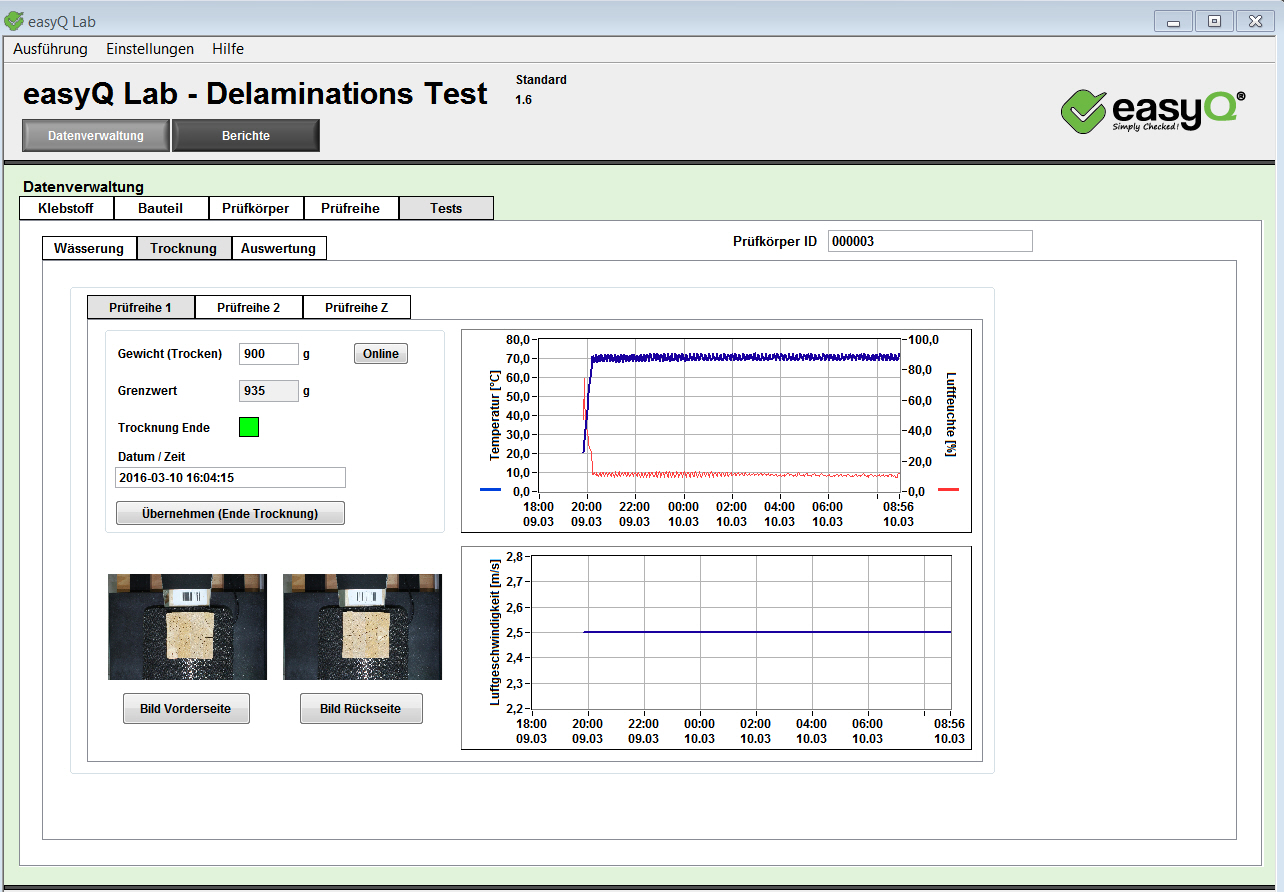This screenshot has width=1284, height=892.
Task: Click the front side specimen thumbnail
Action: (187, 627)
